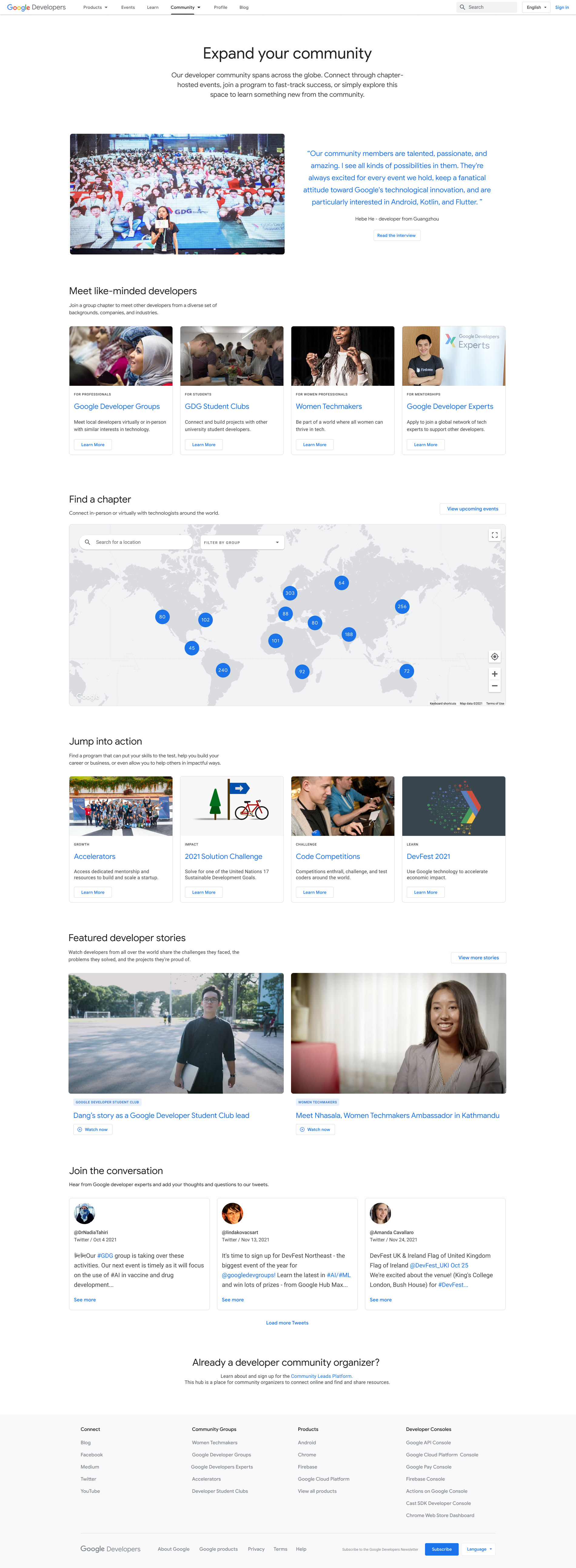Click Google API Console footer link
The width and height of the screenshot is (576, 1568).
point(428,1442)
